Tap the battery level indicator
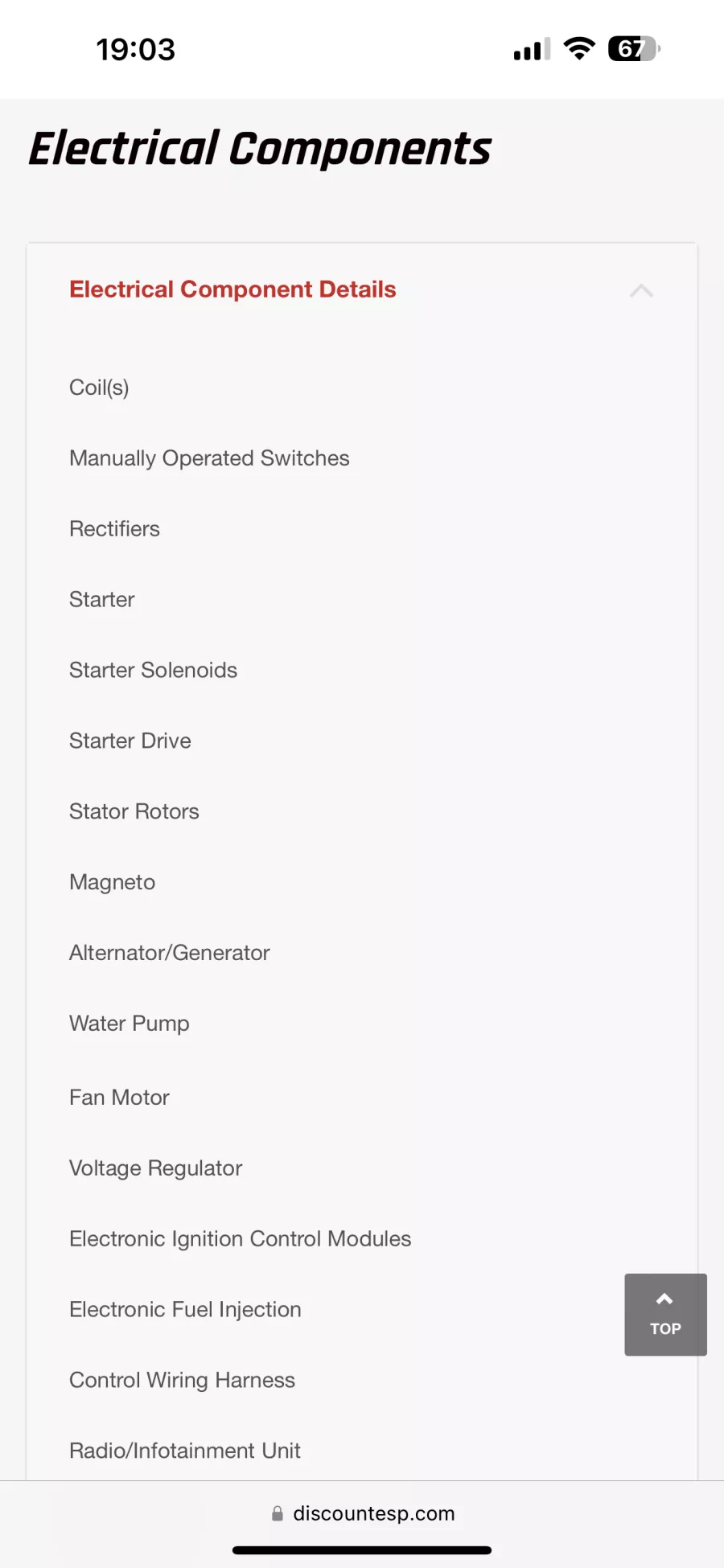The width and height of the screenshot is (724, 1568). 634,49
